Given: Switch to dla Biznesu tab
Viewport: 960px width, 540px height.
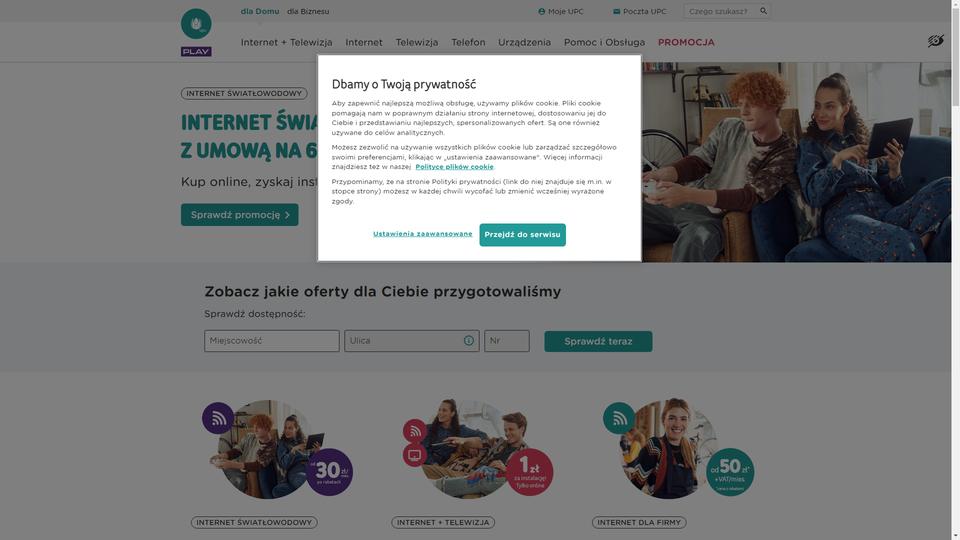Looking at the screenshot, I should coord(308,11).
